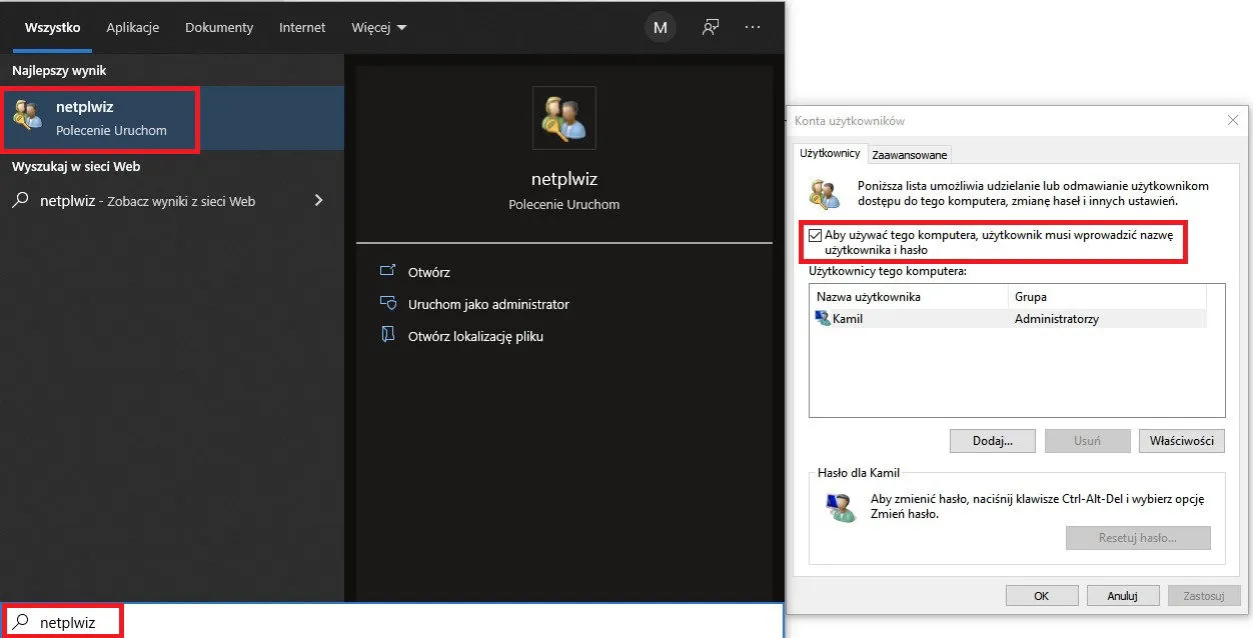Switch to the Zaawansowane tab
The width and height of the screenshot is (1253, 638).
click(x=909, y=155)
